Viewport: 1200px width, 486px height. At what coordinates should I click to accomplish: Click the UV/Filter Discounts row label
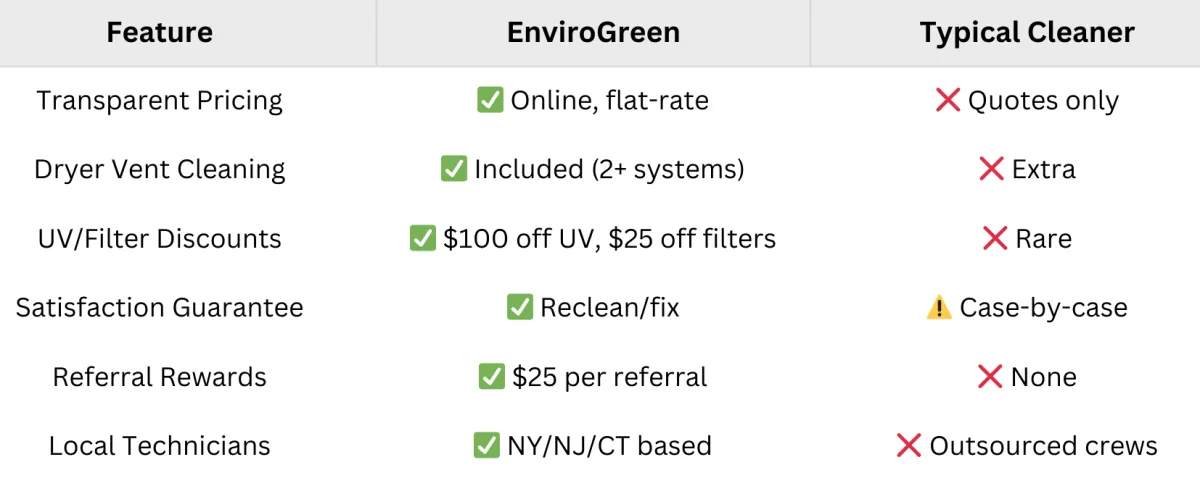tap(160, 239)
